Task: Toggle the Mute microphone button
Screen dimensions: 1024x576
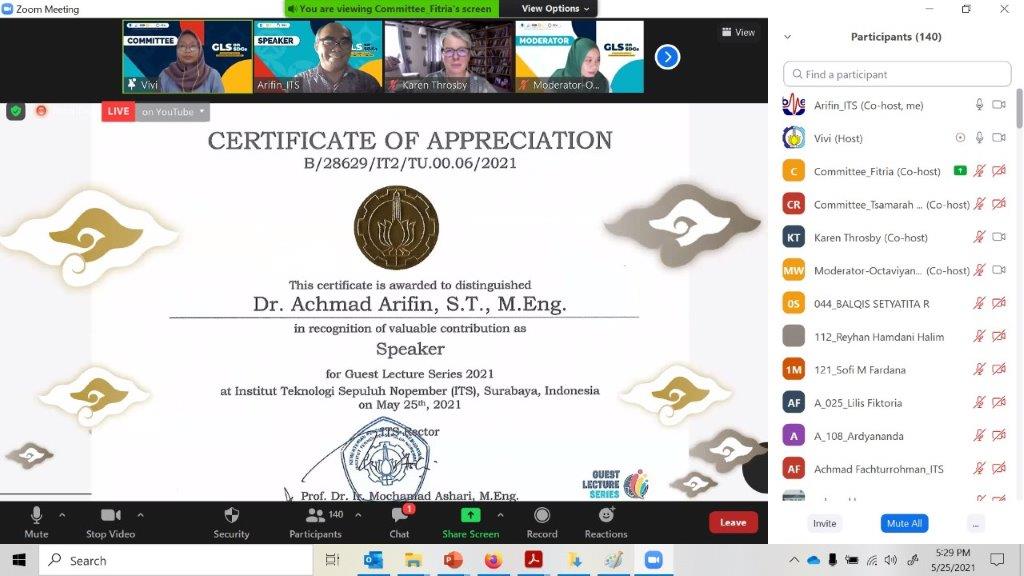Action: tap(36, 516)
